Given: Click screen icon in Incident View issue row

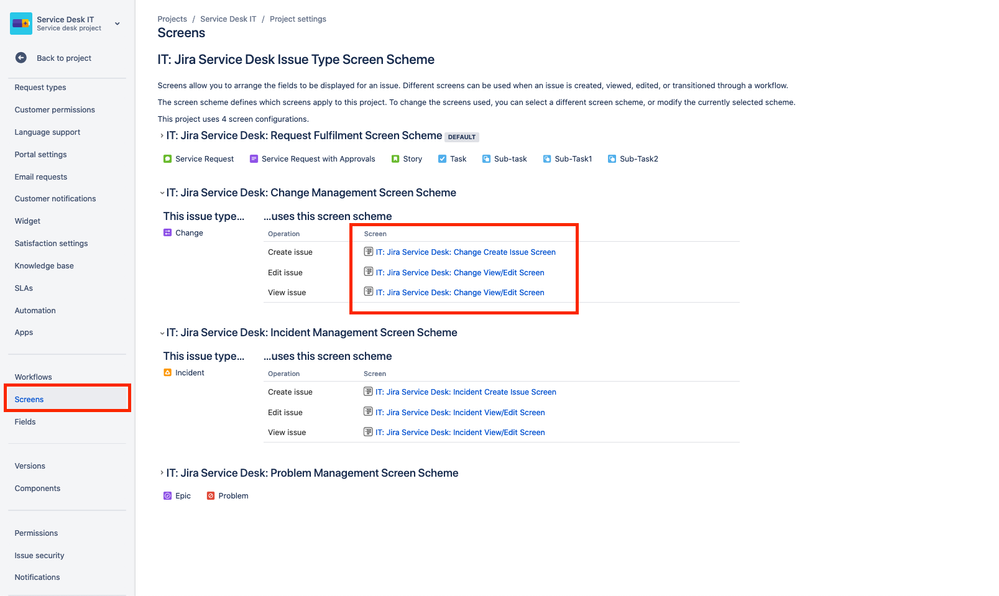Looking at the screenshot, I should point(368,432).
